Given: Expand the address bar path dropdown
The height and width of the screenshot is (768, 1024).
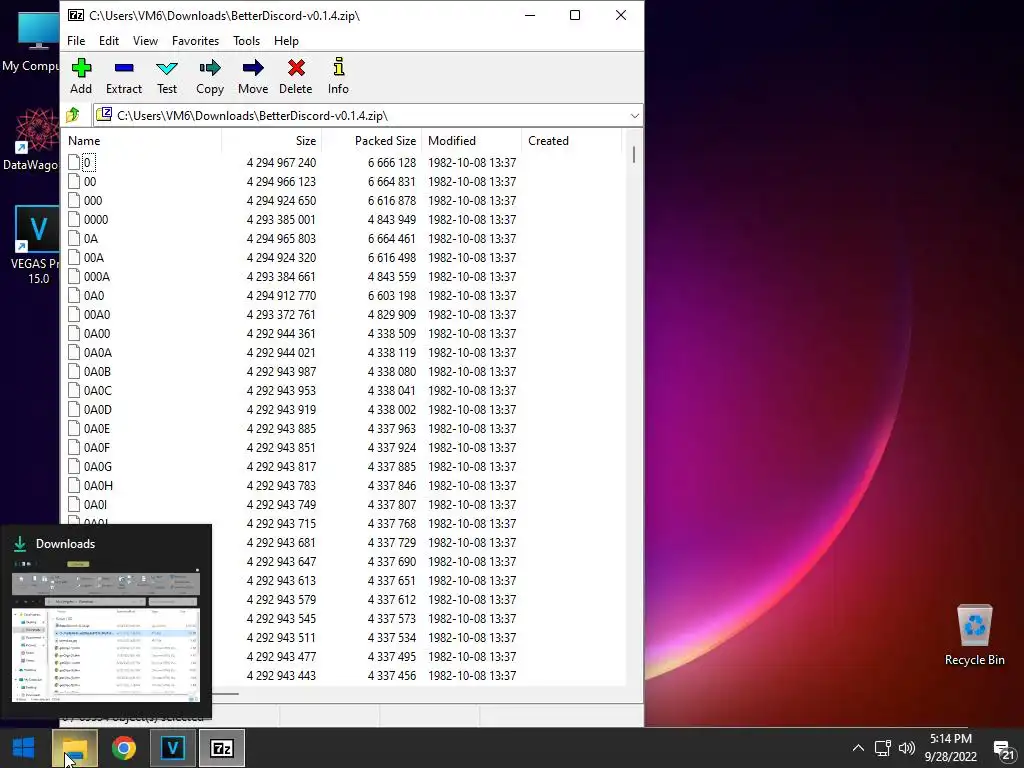Looking at the screenshot, I should [x=634, y=116].
